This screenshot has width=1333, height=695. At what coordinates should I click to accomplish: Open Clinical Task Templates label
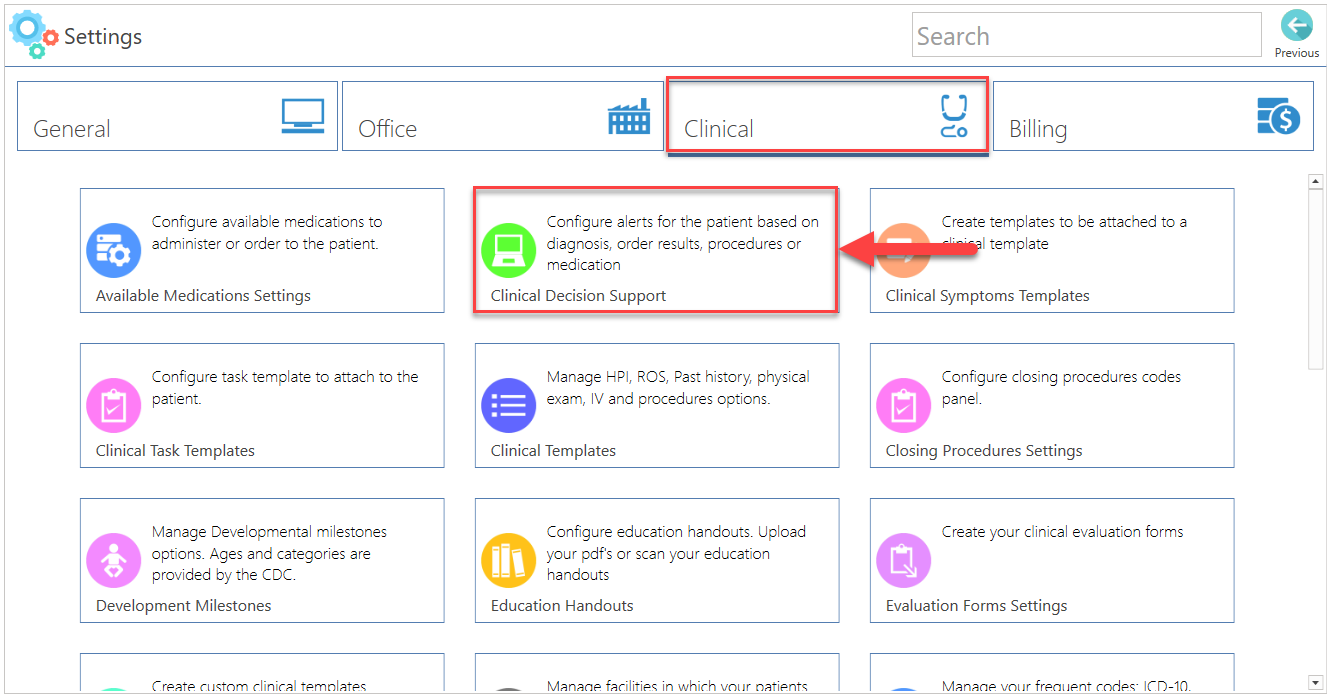tap(175, 451)
